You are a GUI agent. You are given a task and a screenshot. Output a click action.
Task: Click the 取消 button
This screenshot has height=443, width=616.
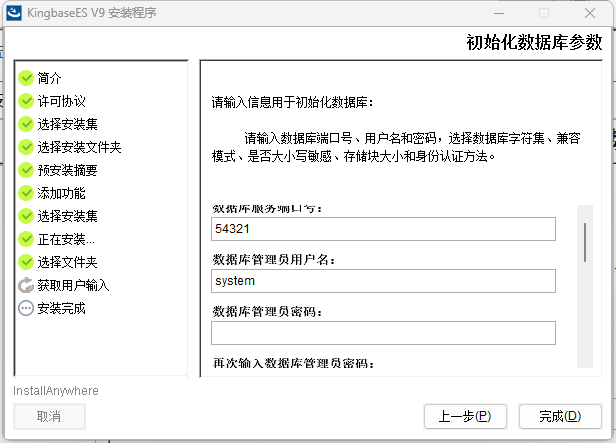click(49, 416)
